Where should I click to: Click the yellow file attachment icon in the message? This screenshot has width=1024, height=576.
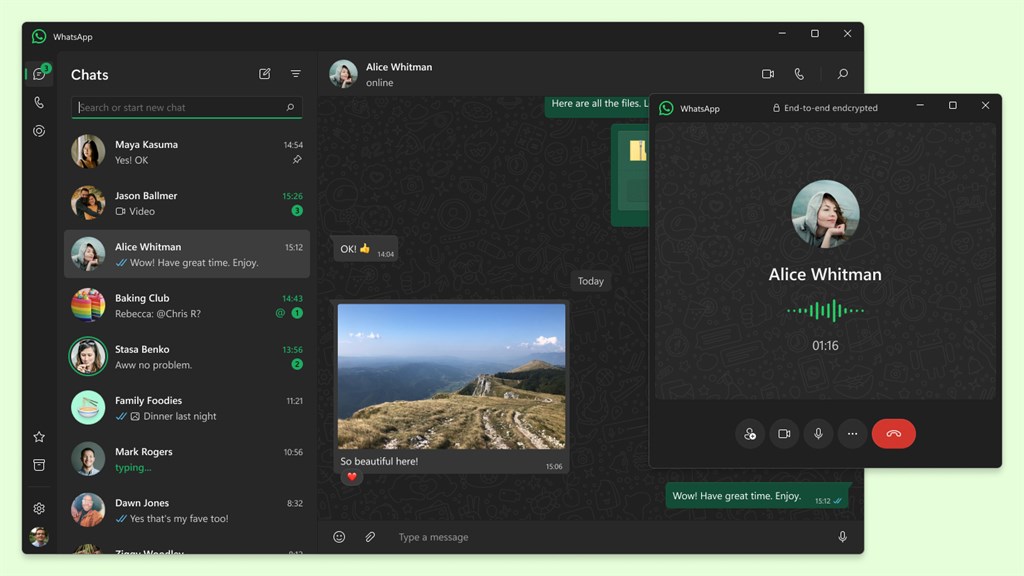(638, 150)
